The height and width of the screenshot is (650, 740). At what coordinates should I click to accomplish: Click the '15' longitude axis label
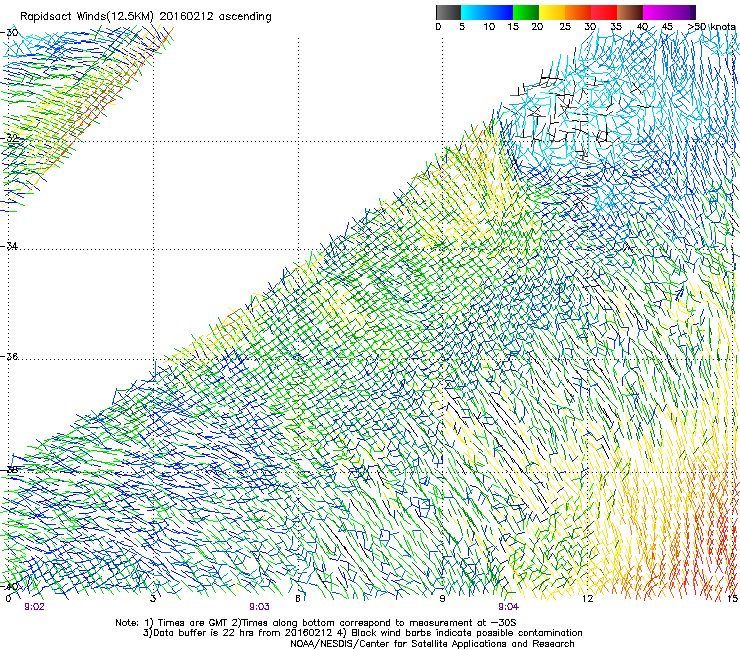732,599
